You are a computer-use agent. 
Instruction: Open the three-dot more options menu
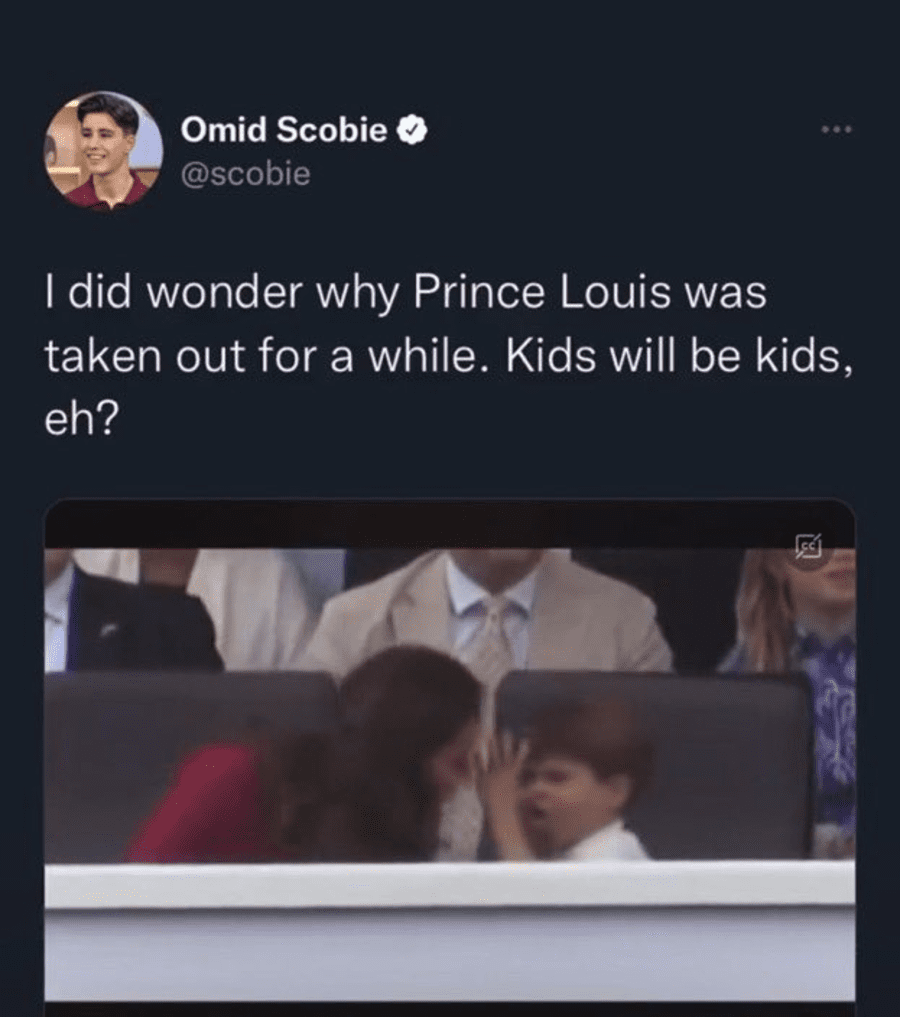pyautogui.click(x=837, y=130)
